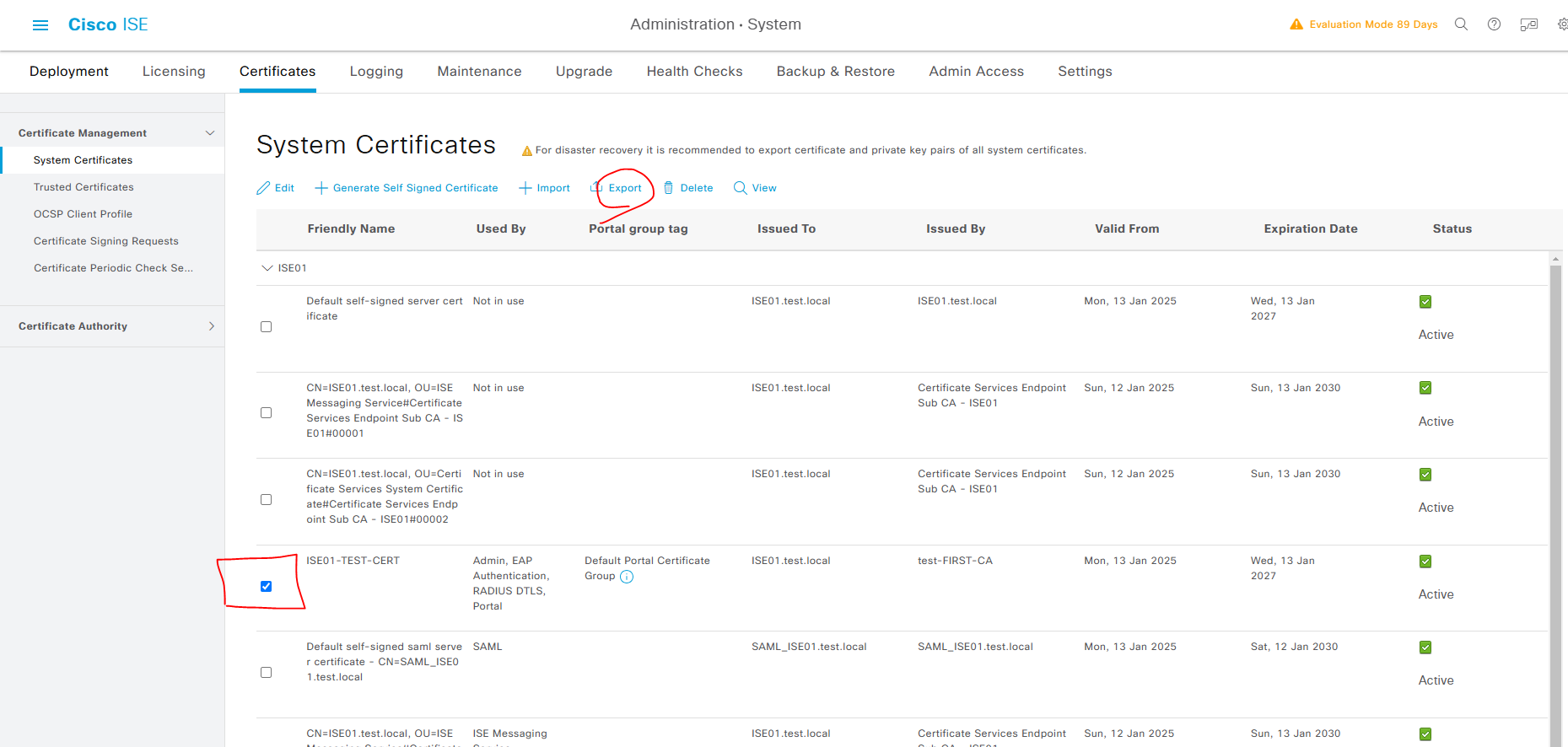Open the Maintenance tab
Viewport: 1568px width, 747px height.
(479, 72)
